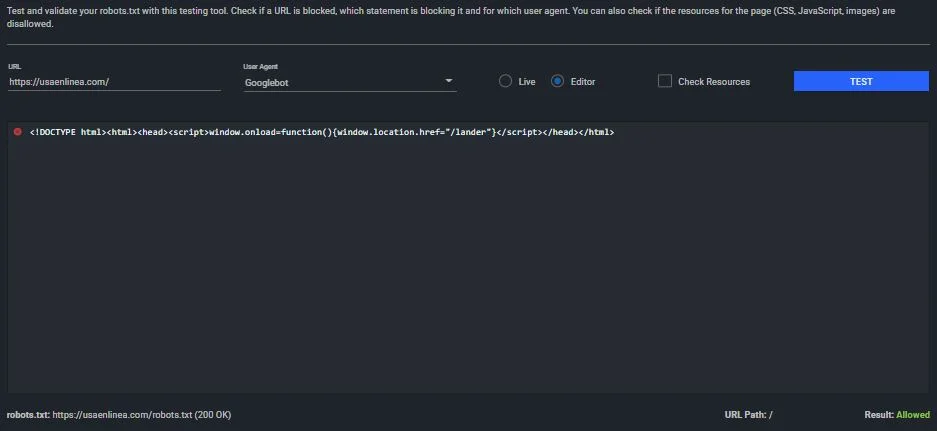The image size is (937, 431).
Task: Click the Googlebot user agent value
Action: click(x=267, y=82)
